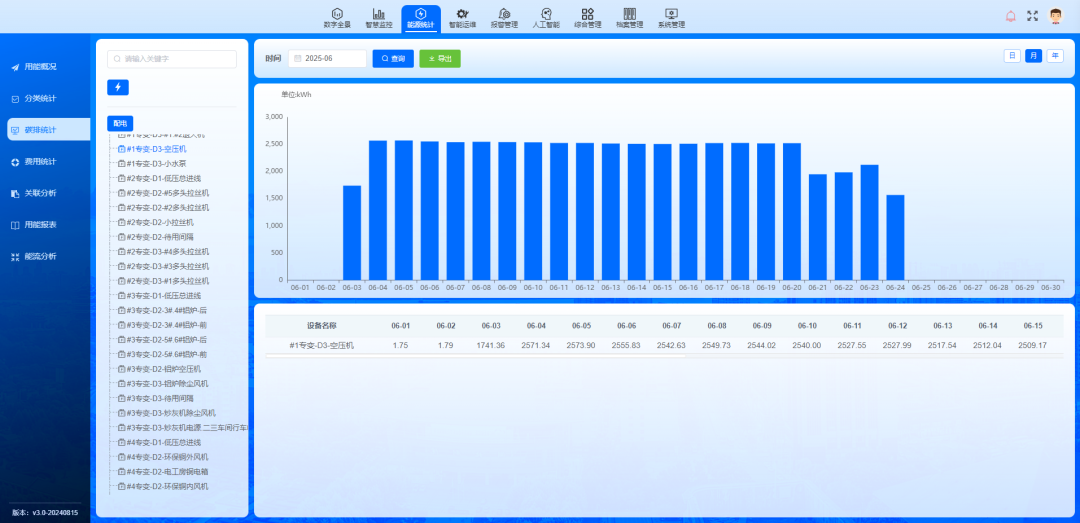
Task: Open the user avatar menu
Action: tap(1055, 16)
